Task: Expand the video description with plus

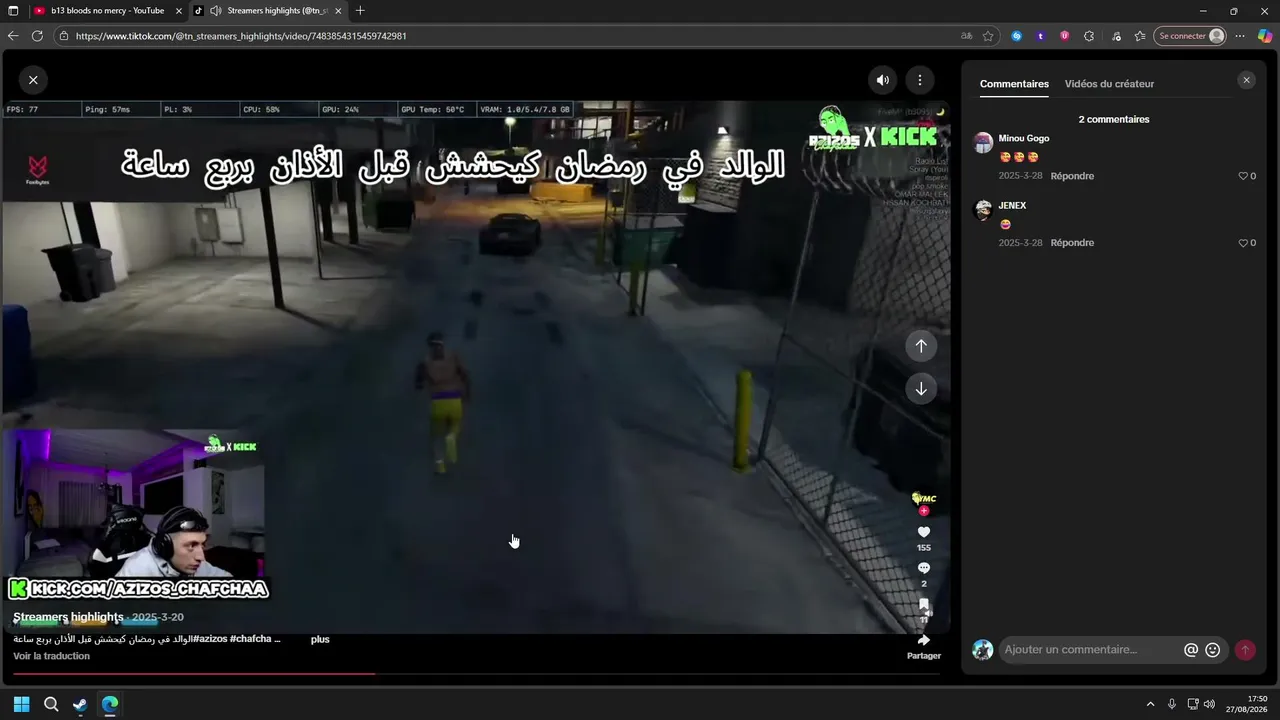Action: [320, 639]
